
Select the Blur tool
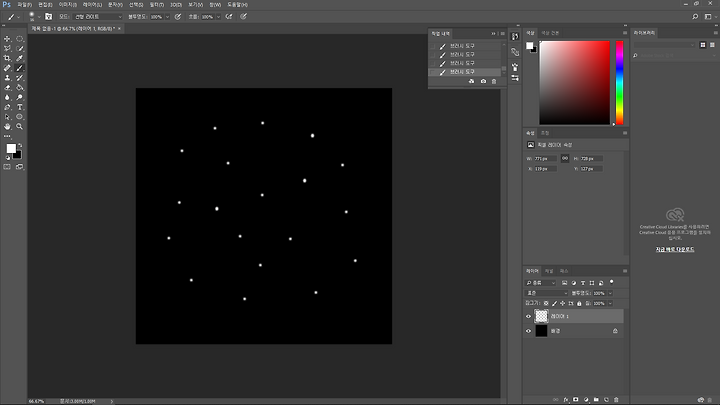pos(7,97)
